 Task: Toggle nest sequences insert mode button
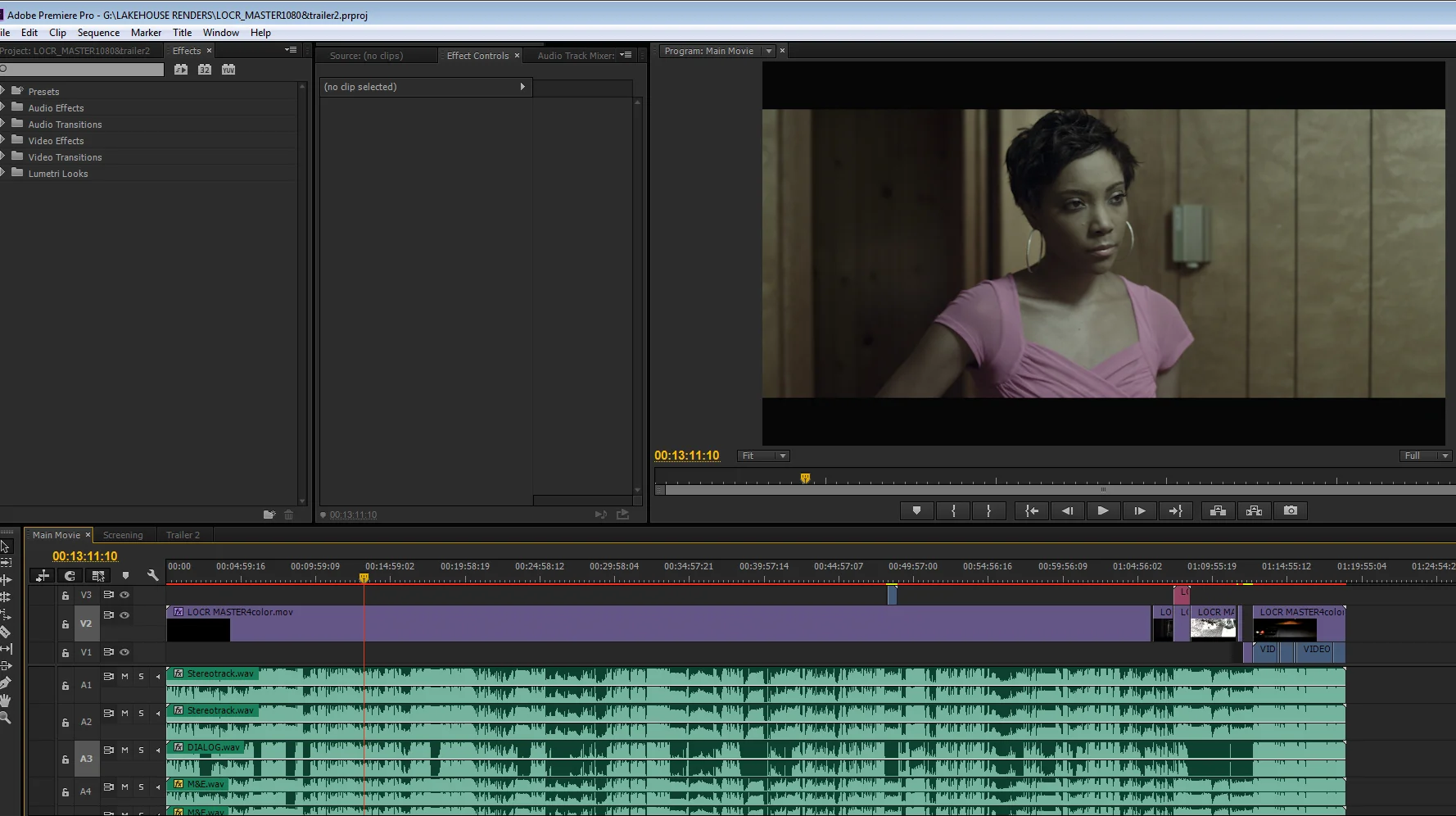click(43, 576)
